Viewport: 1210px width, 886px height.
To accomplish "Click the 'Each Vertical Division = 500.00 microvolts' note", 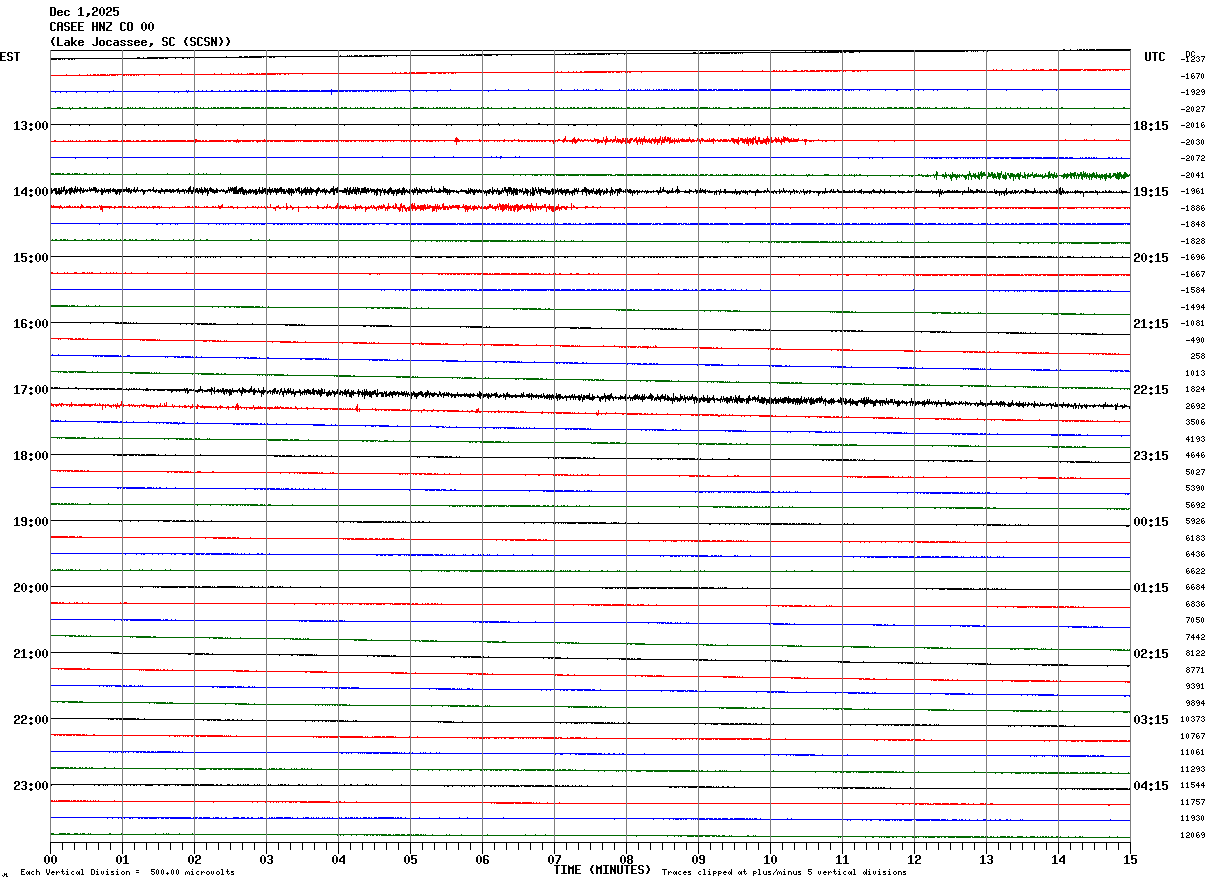I will (x=127, y=873).
